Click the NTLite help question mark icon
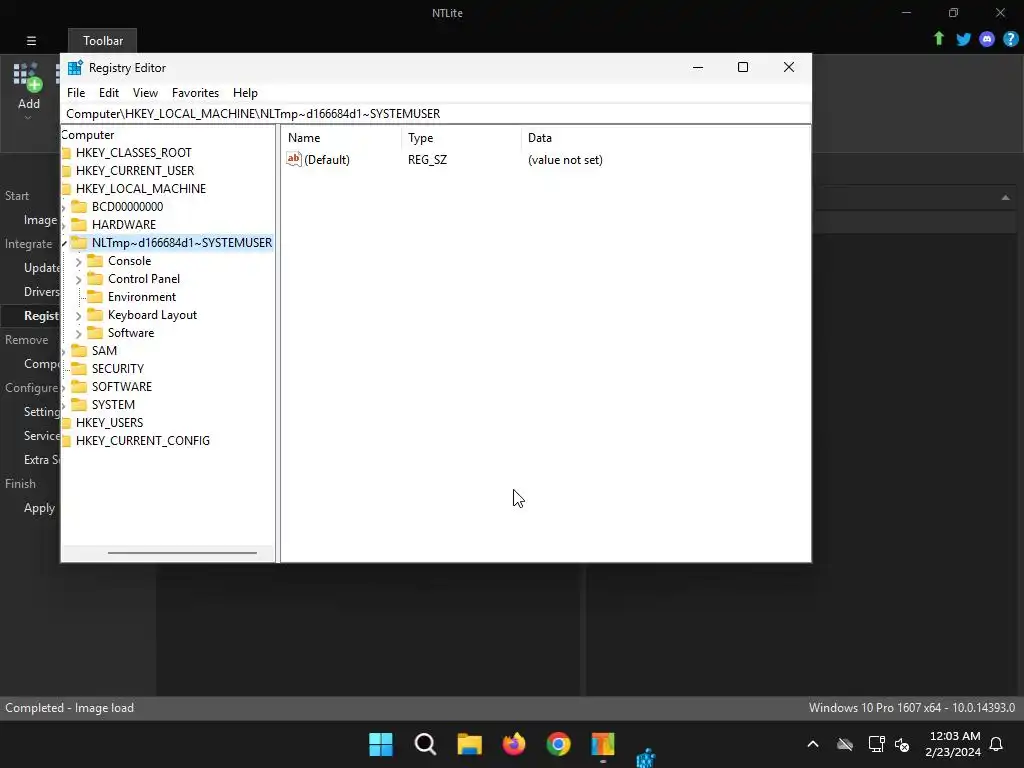This screenshot has width=1024, height=768. click(1010, 39)
